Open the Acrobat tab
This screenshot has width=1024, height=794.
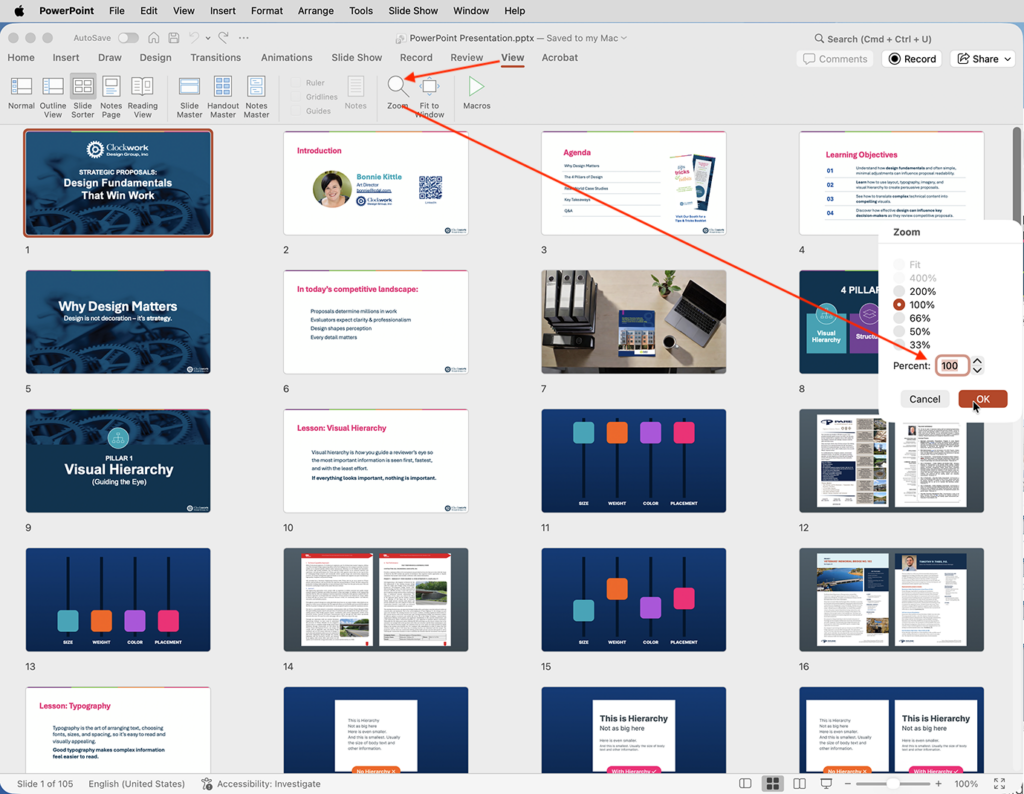[x=560, y=57]
